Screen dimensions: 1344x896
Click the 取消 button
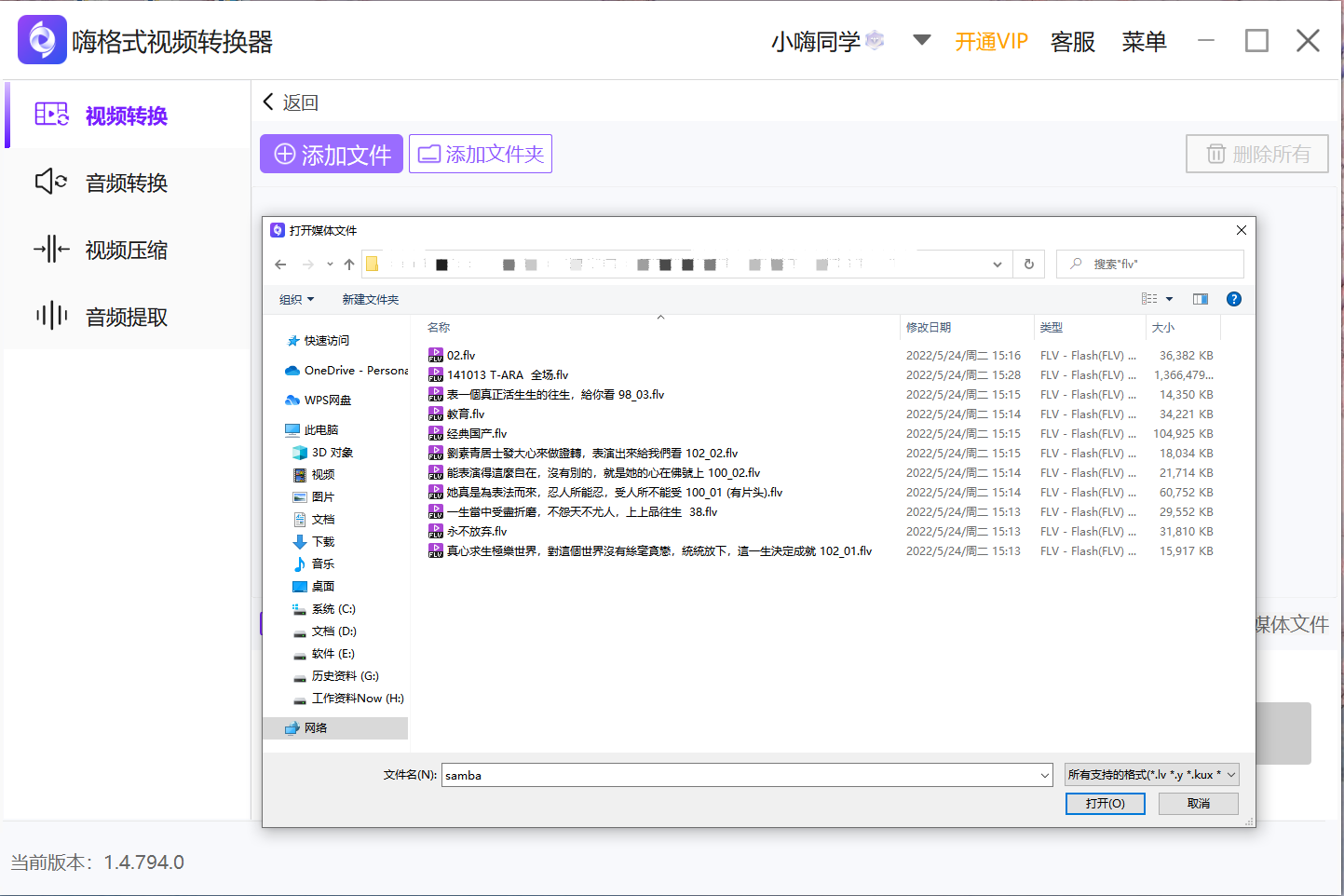pyautogui.click(x=1199, y=804)
